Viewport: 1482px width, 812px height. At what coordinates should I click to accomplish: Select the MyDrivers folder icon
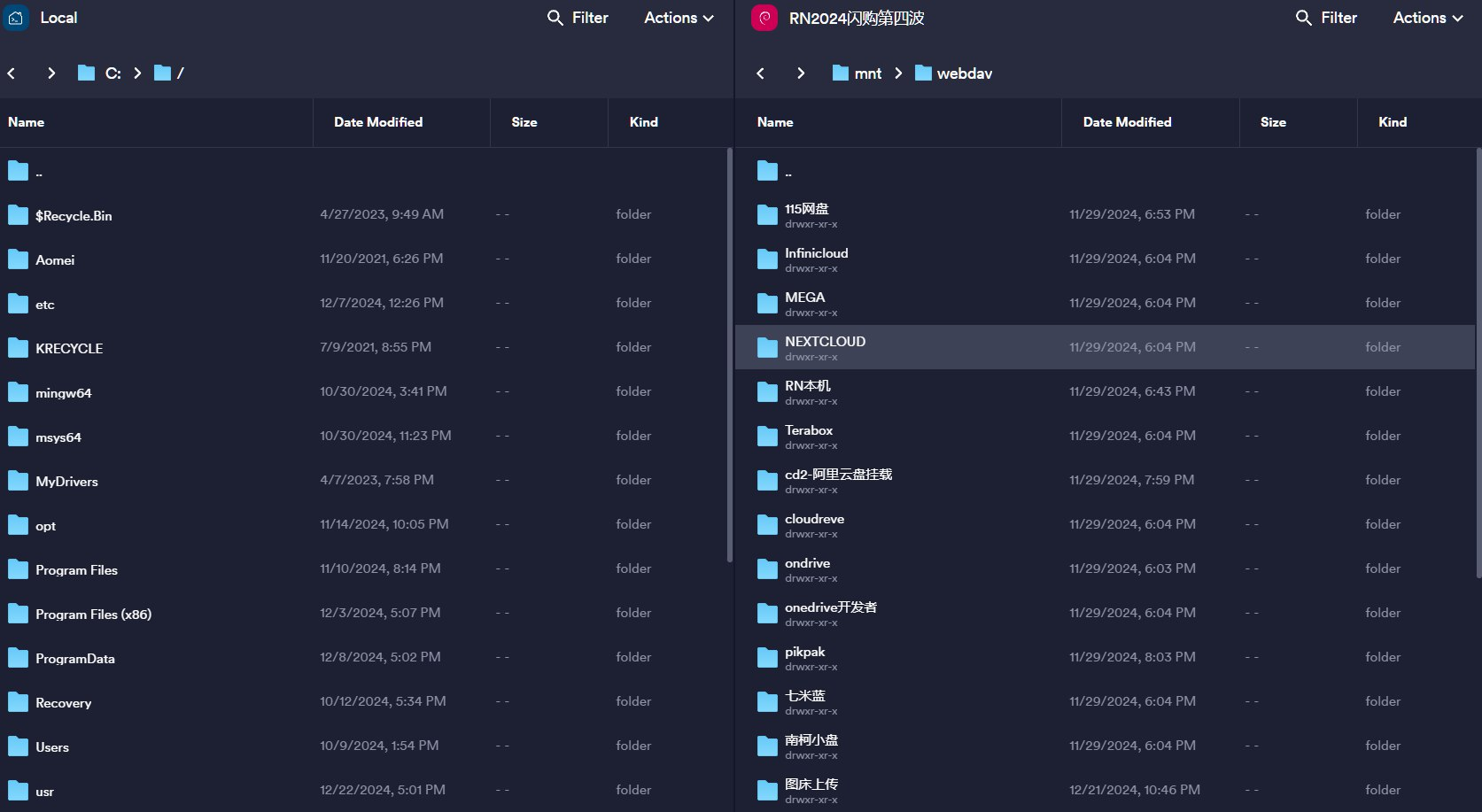tap(19, 481)
